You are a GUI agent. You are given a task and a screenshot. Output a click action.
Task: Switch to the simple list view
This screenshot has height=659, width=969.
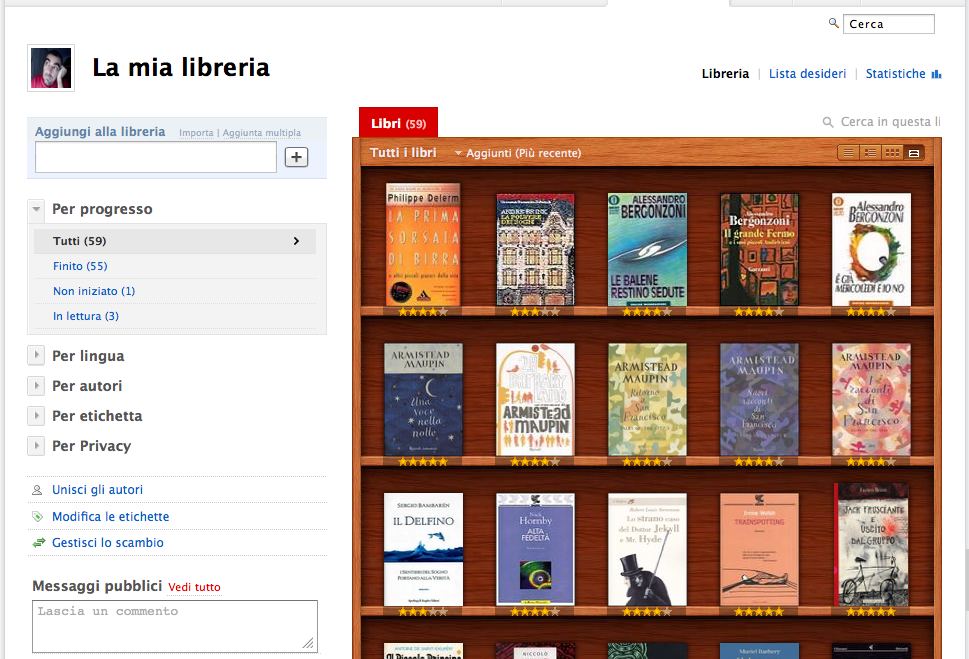848,153
